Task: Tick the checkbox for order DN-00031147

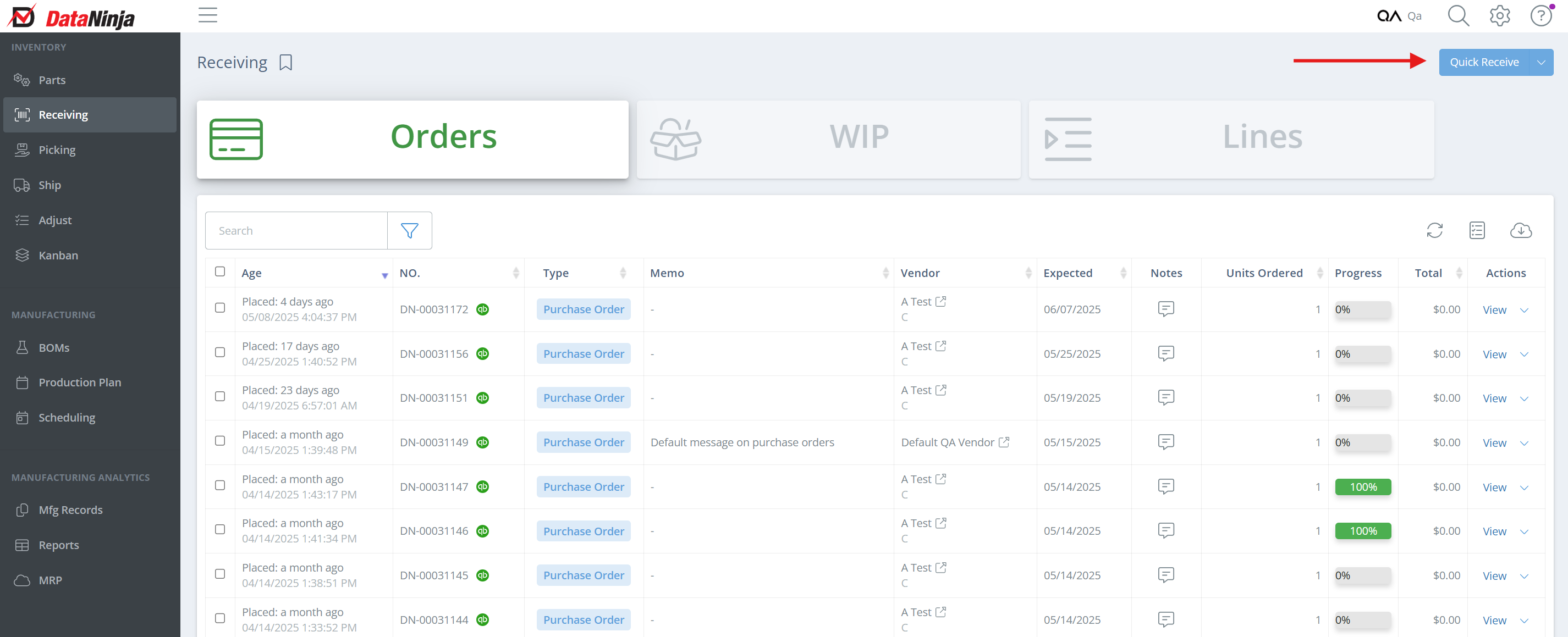Action: pyautogui.click(x=220, y=485)
